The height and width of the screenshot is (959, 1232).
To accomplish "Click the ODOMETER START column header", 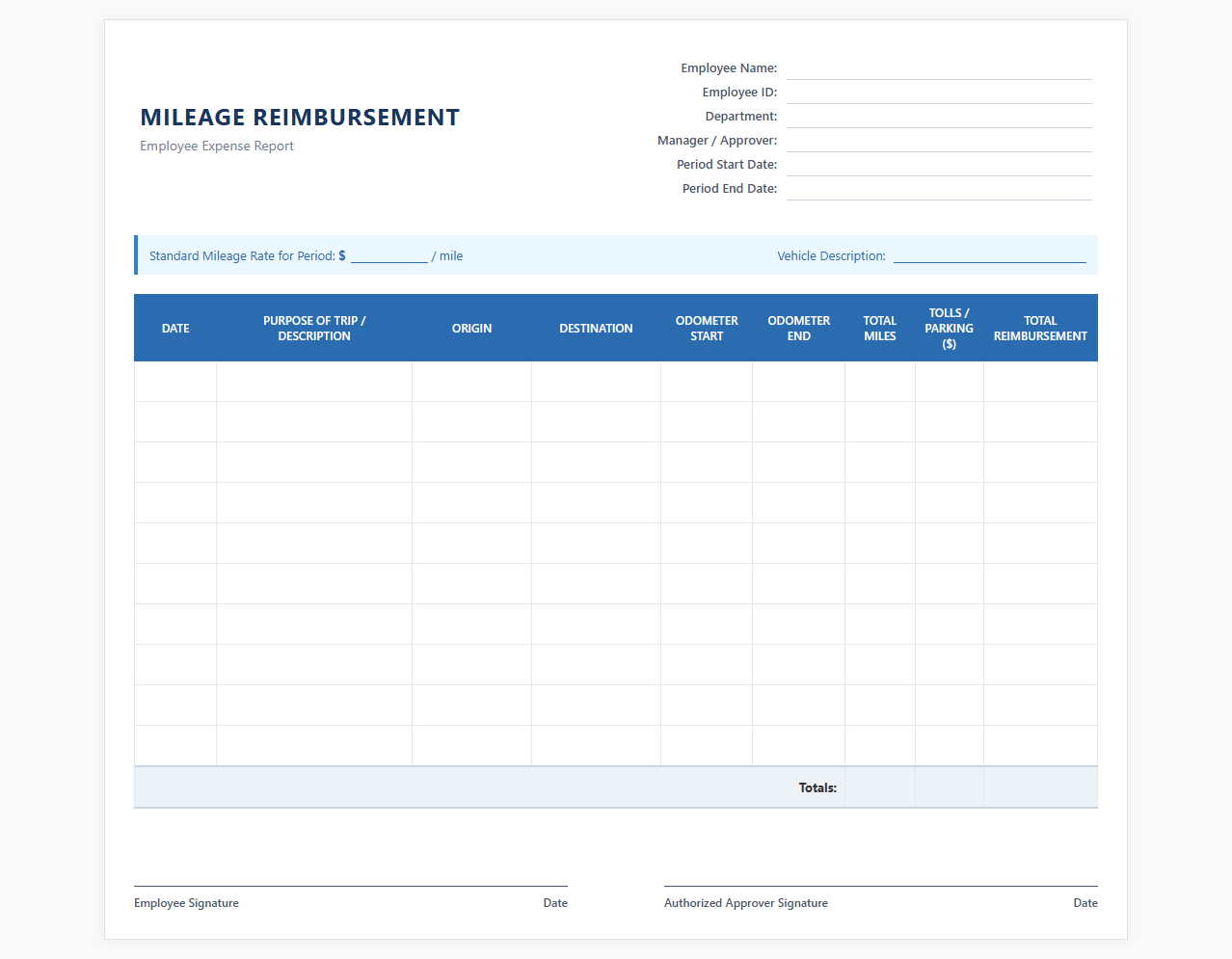I will (x=707, y=329).
